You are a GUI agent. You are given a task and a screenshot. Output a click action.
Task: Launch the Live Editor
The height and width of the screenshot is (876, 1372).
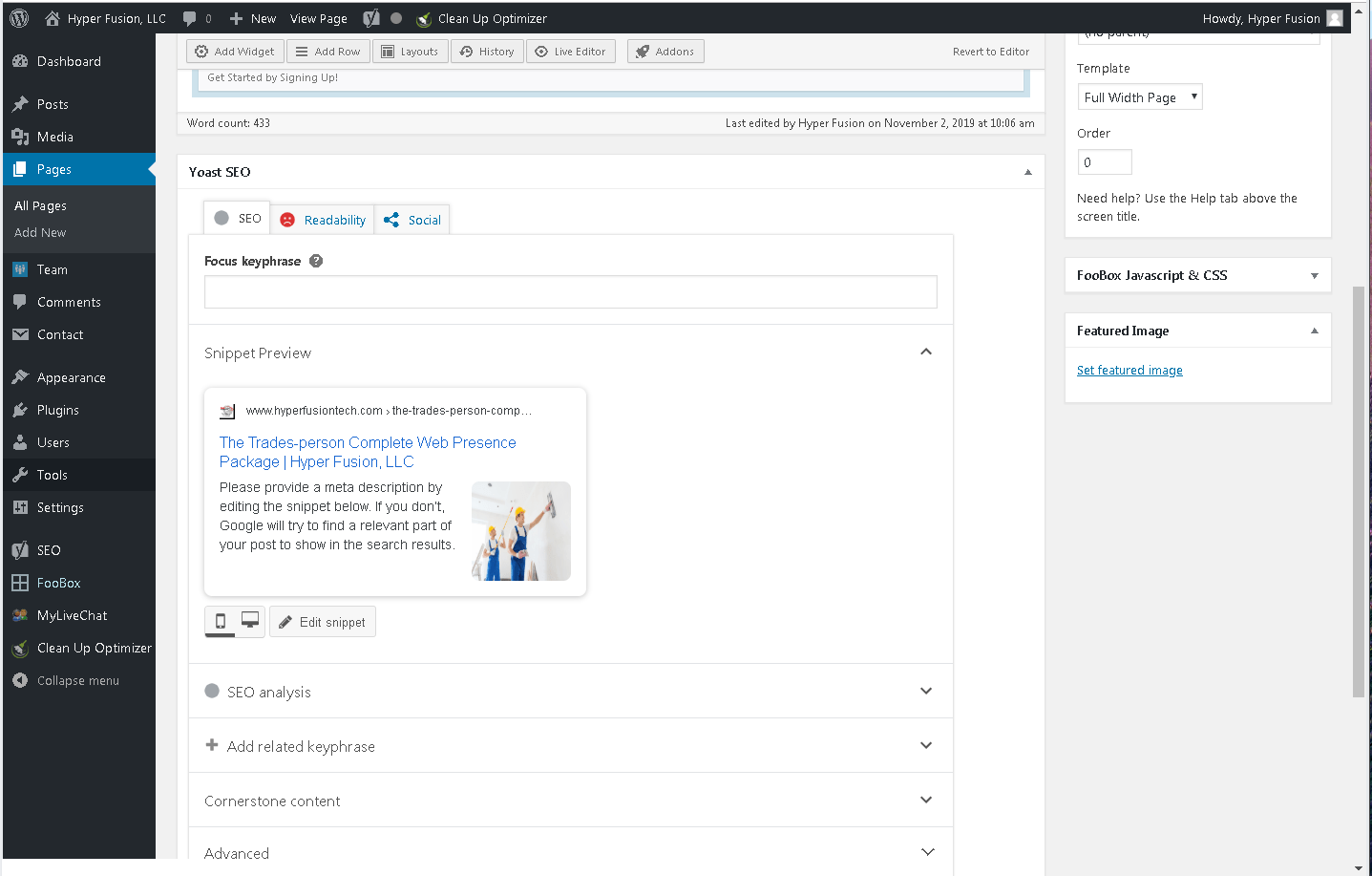(x=571, y=52)
